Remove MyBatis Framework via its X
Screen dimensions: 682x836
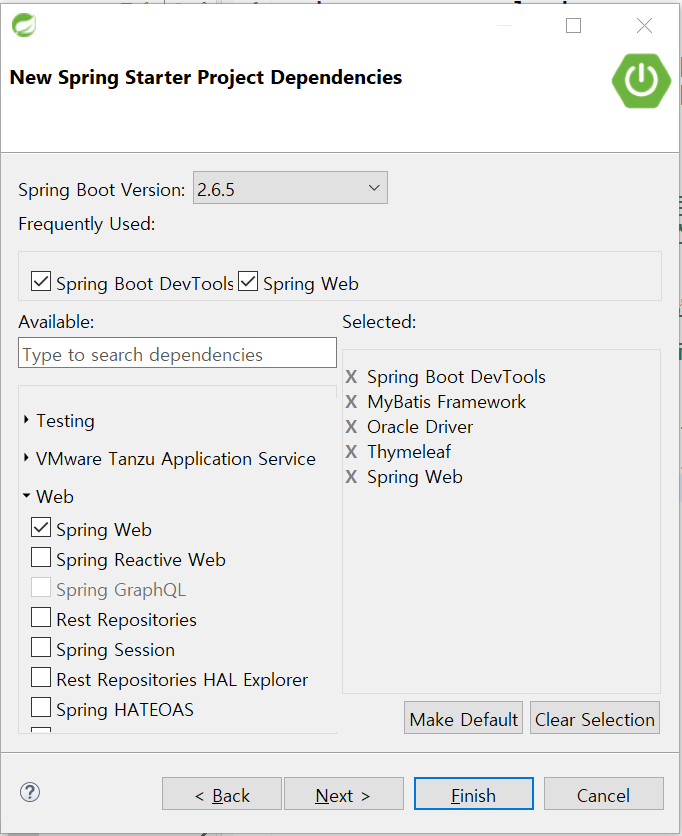pyautogui.click(x=351, y=402)
